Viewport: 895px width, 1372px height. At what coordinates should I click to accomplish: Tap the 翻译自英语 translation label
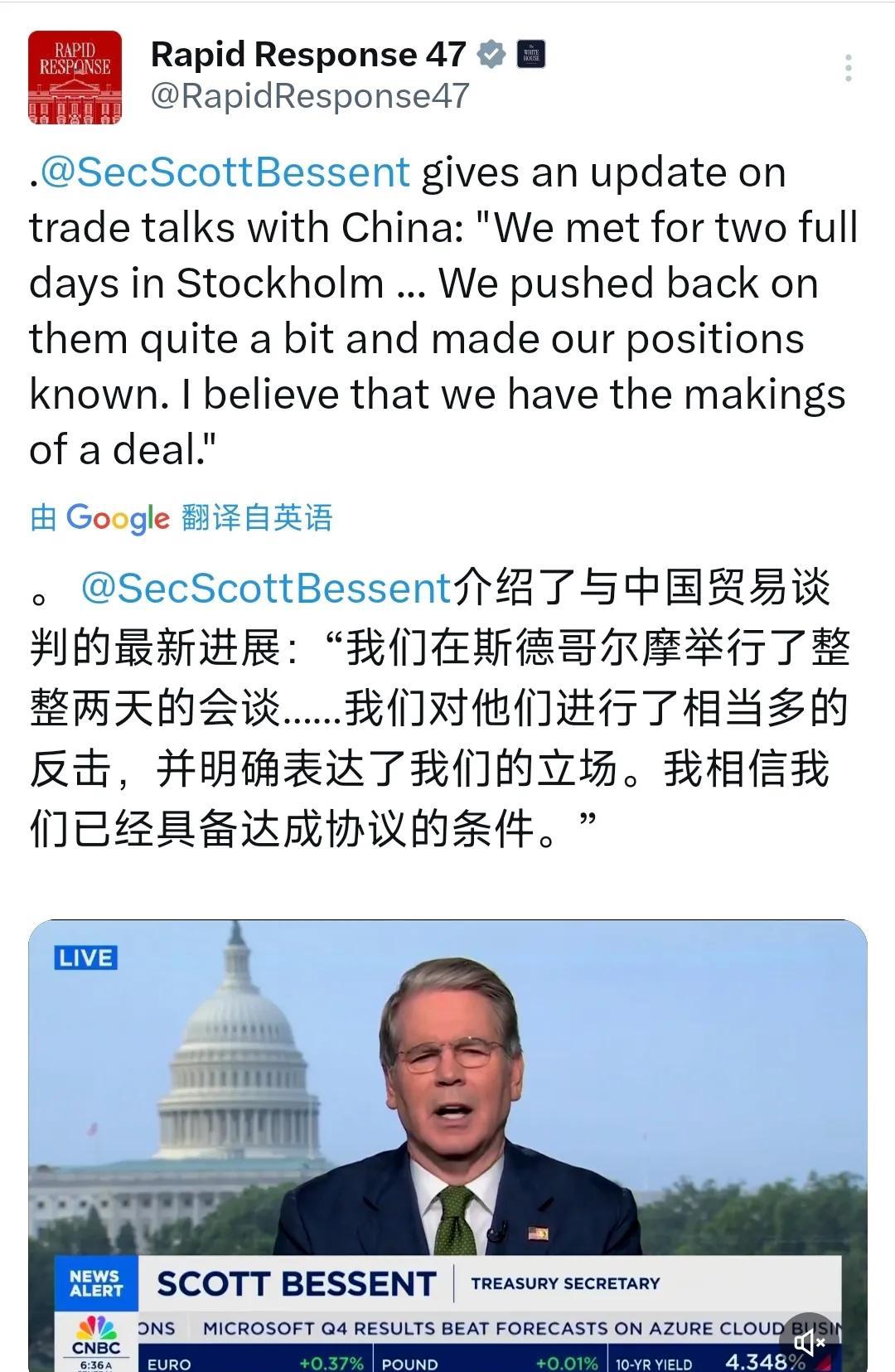[257, 517]
